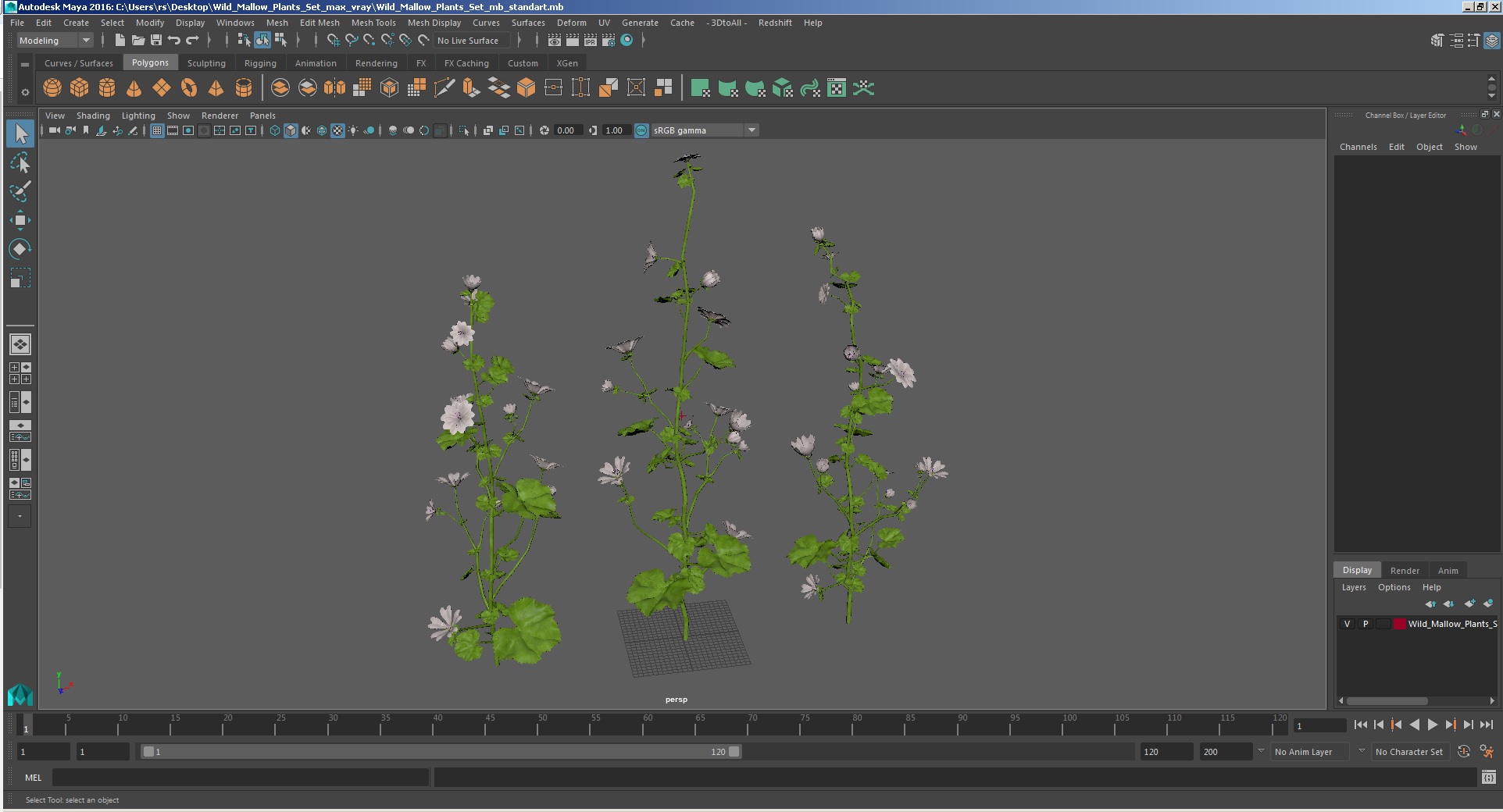Image resolution: width=1503 pixels, height=812 pixels.
Task: Click the Mirror geometry shelf icon
Action: click(x=334, y=88)
